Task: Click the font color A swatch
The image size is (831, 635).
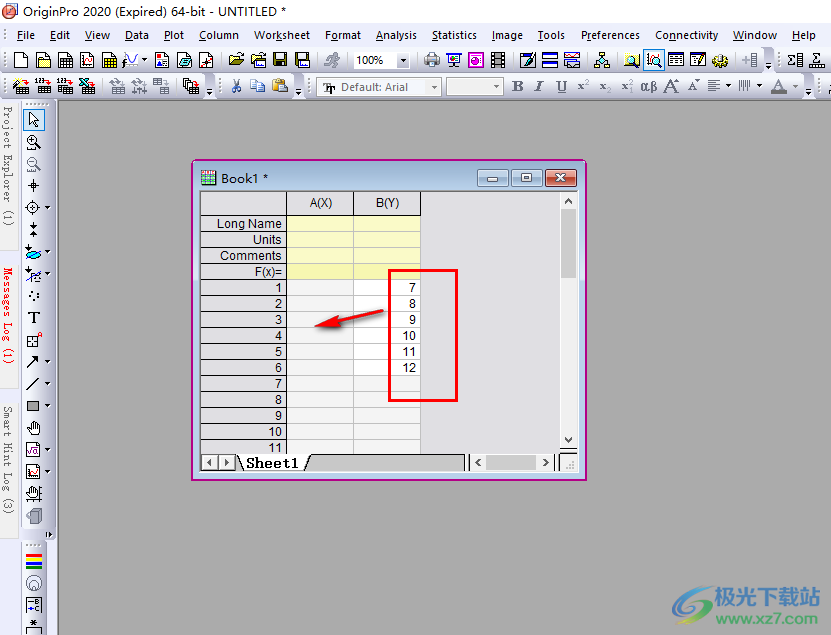Action: (779, 86)
